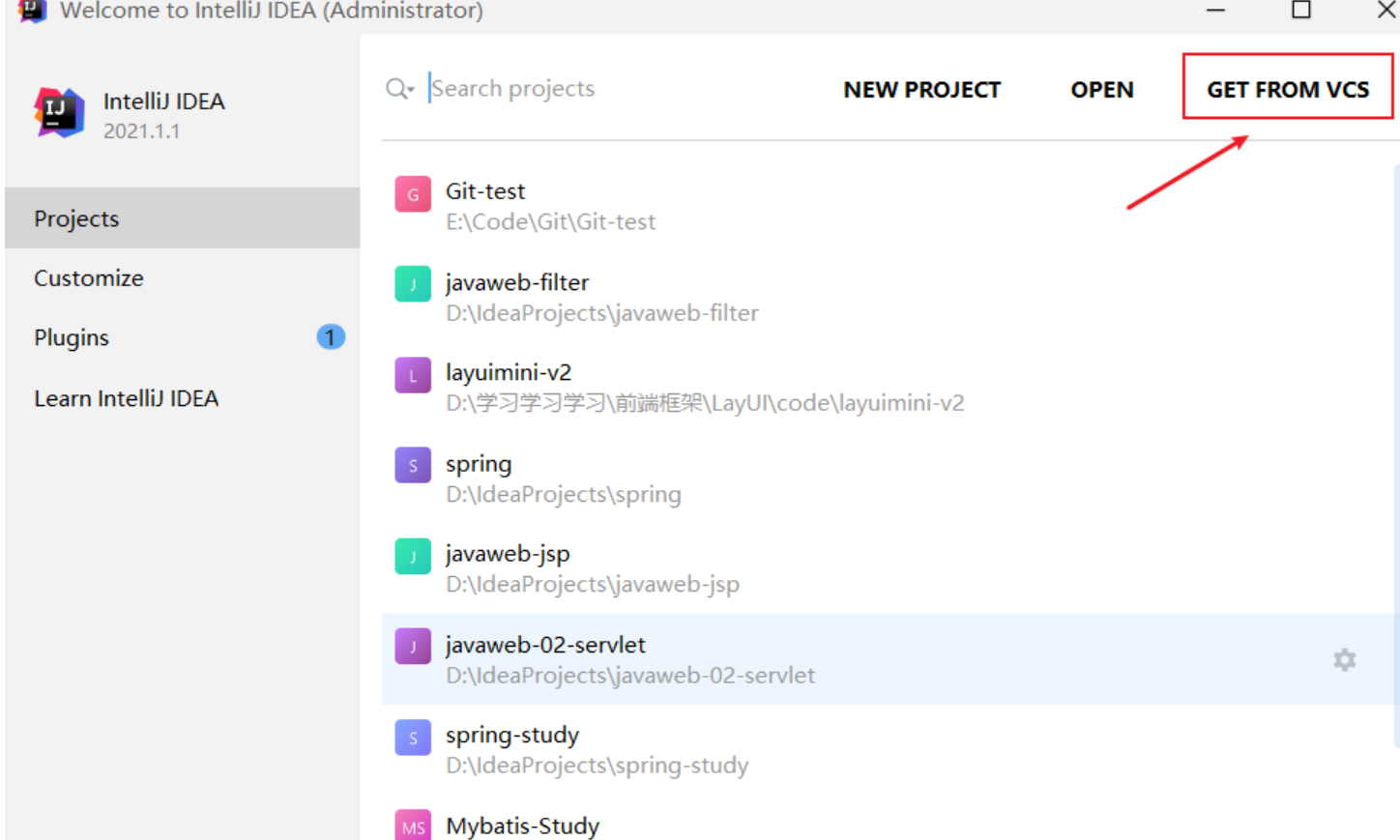Click the Mybatis-Study MS icon
1400x840 pixels.
(413, 826)
